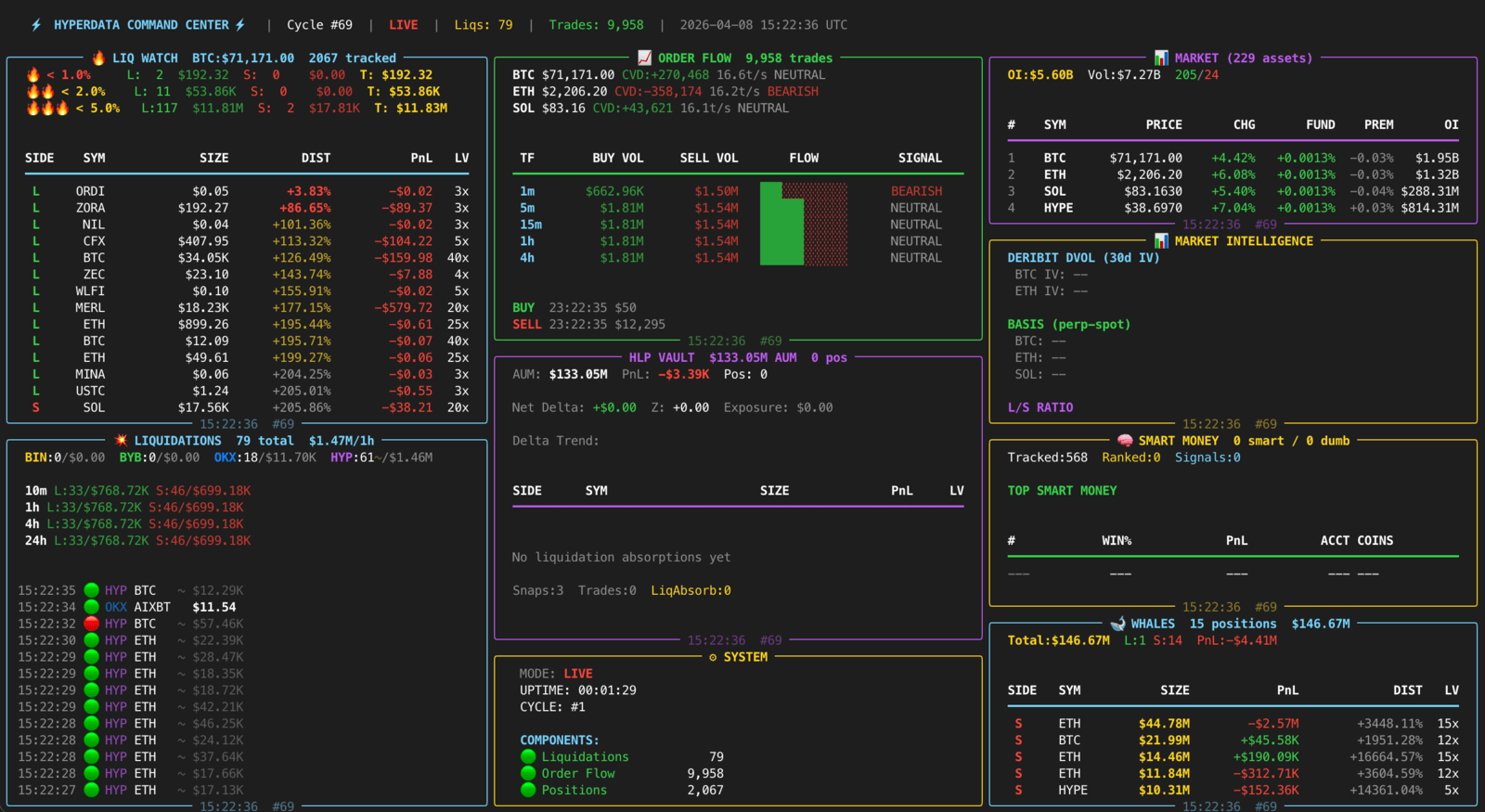Click the green status dot beside Positions component
Image resolution: width=1485 pixels, height=812 pixels.
tap(528, 790)
